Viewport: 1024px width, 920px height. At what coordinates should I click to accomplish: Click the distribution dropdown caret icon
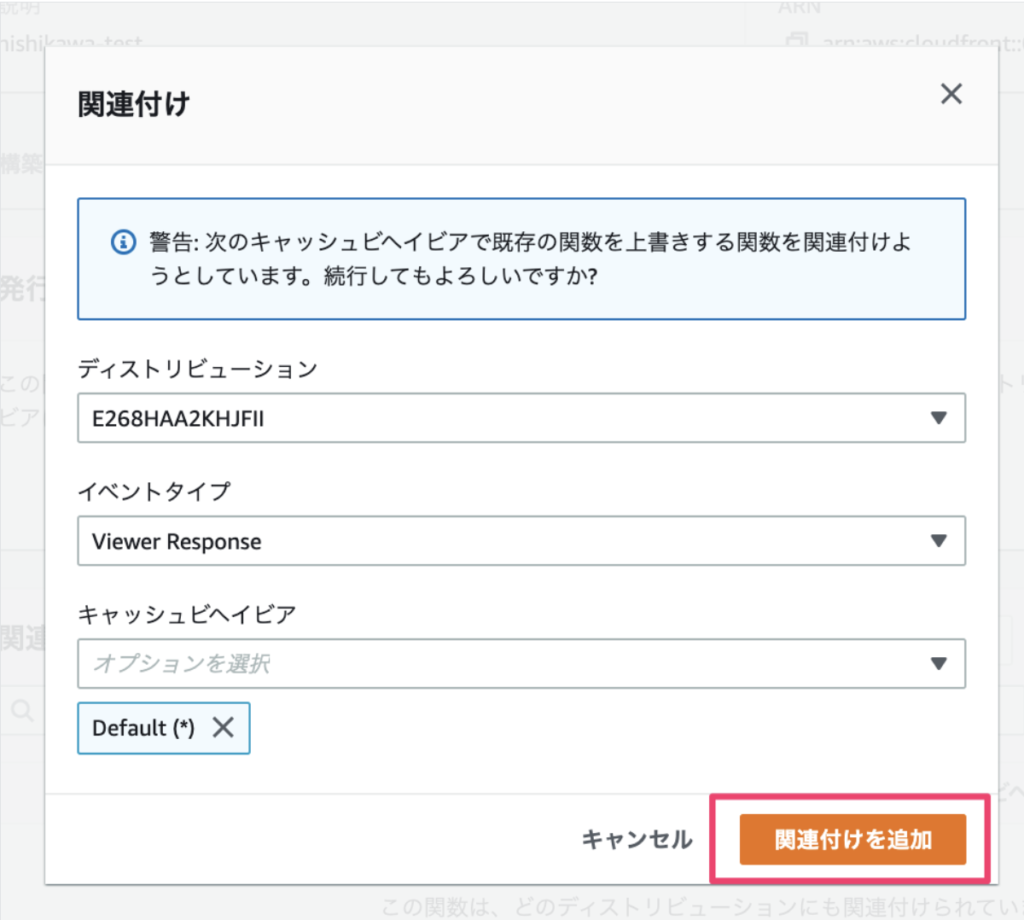[x=938, y=418]
